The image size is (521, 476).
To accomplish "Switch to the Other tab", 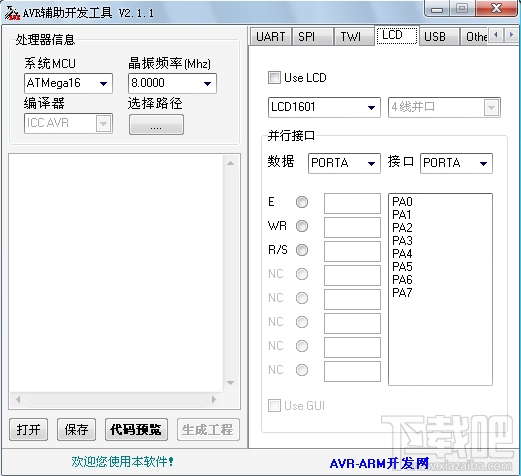I will [474, 37].
